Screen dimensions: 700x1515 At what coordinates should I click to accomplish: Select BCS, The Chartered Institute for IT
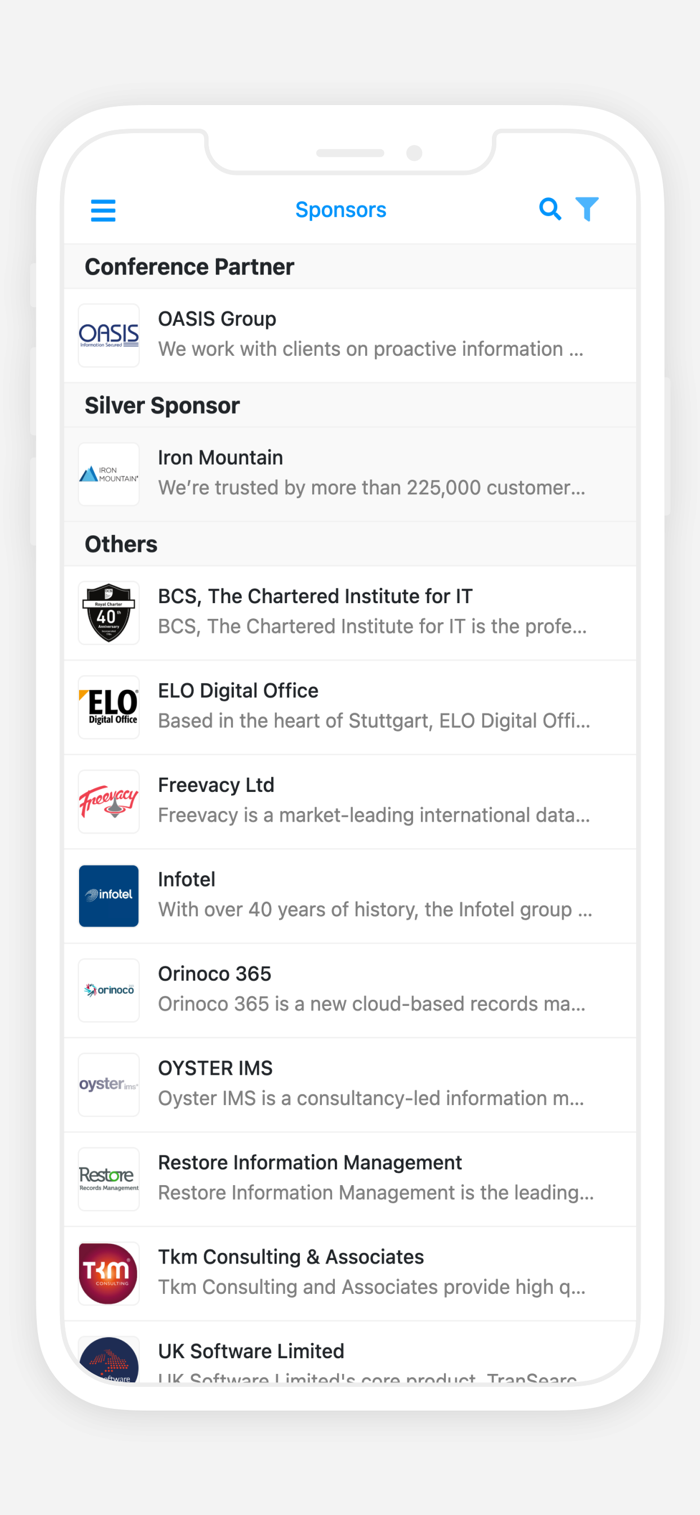point(370,611)
